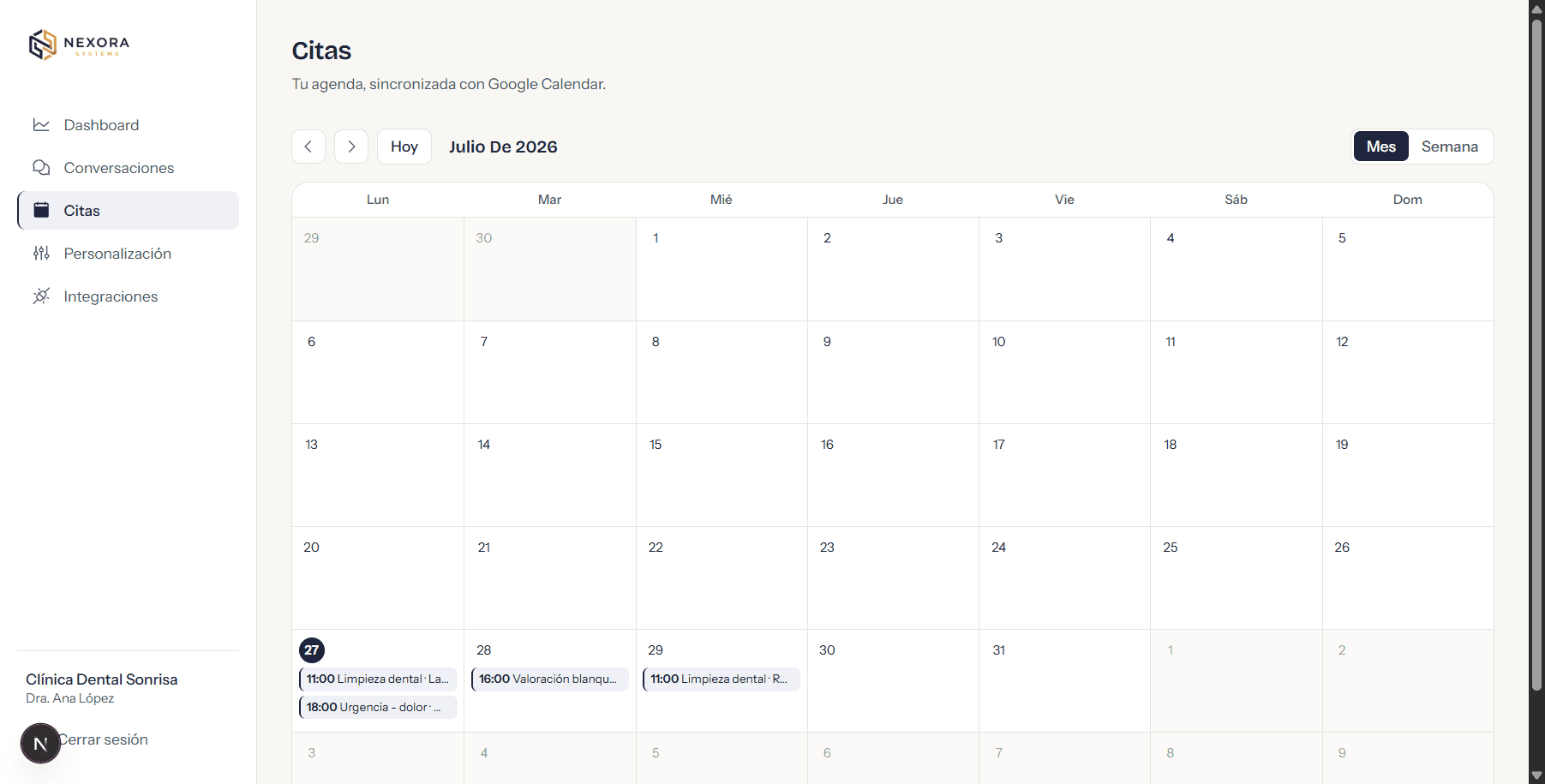Select day 30 of July

coord(827,650)
